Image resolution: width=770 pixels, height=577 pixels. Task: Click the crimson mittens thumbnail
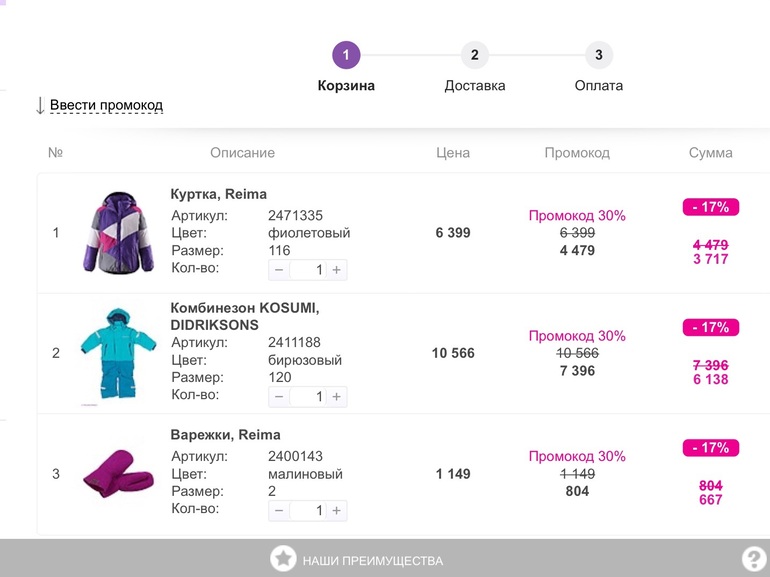click(x=118, y=474)
